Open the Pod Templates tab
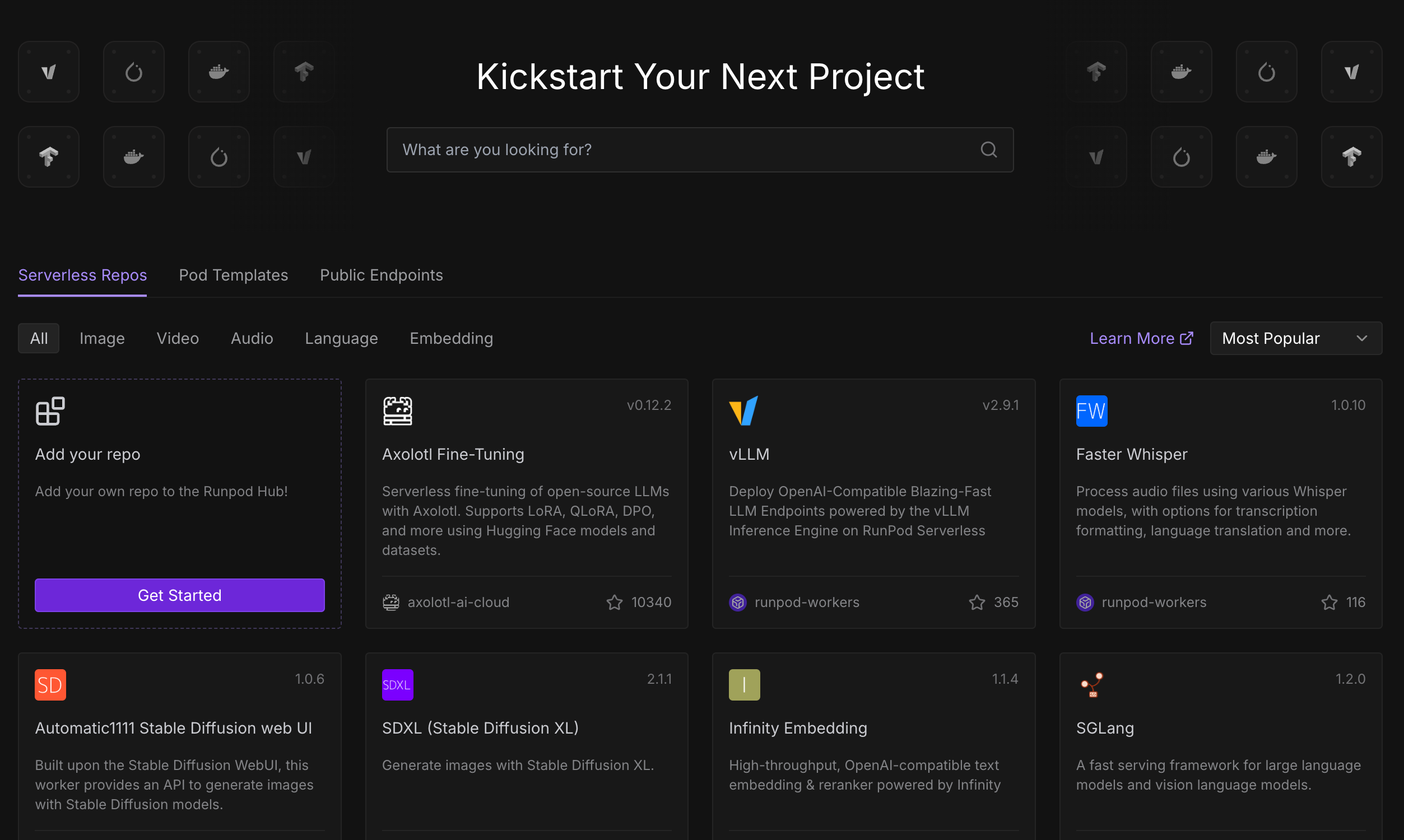Viewport: 1404px width, 840px height. tap(233, 275)
